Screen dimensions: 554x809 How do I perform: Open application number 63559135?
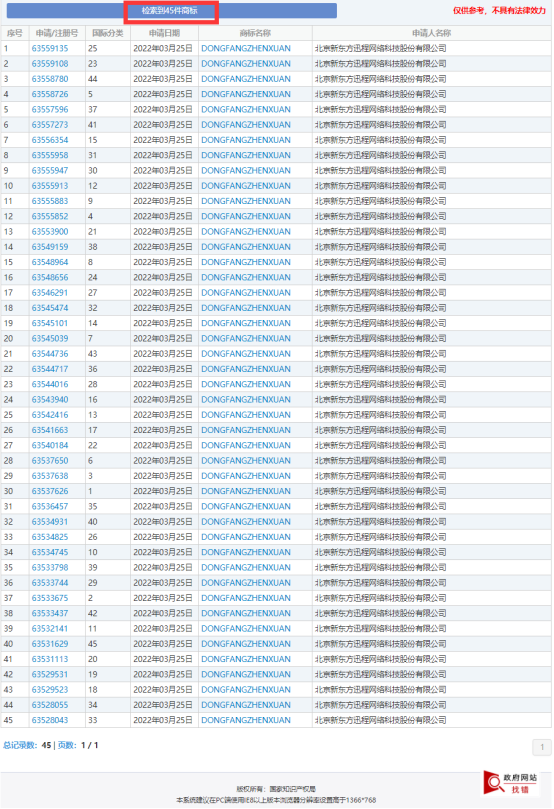coord(50,48)
